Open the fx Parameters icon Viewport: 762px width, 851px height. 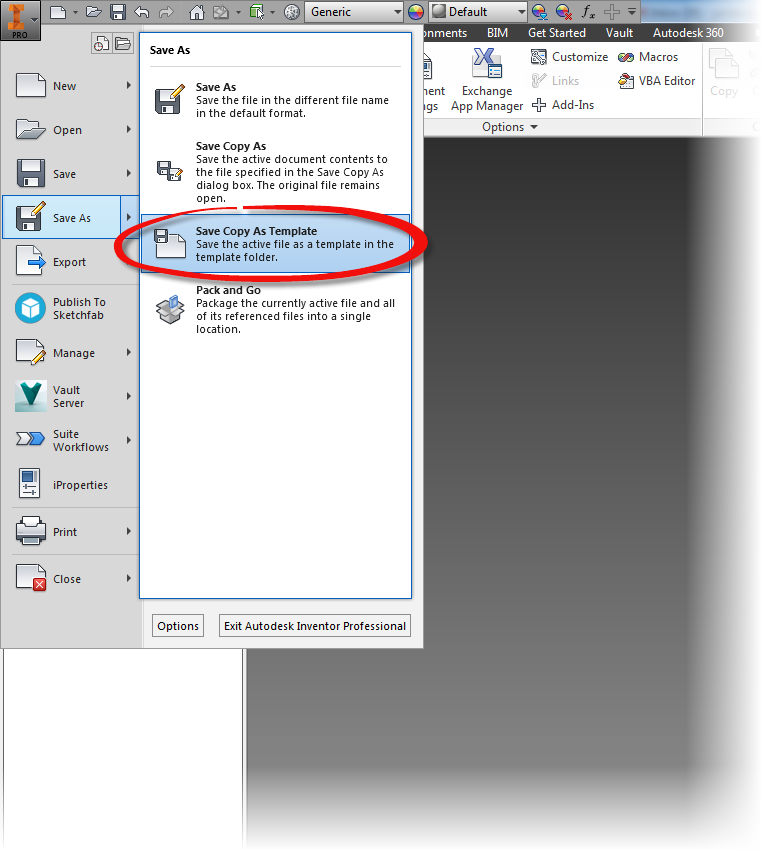(588, 12)
